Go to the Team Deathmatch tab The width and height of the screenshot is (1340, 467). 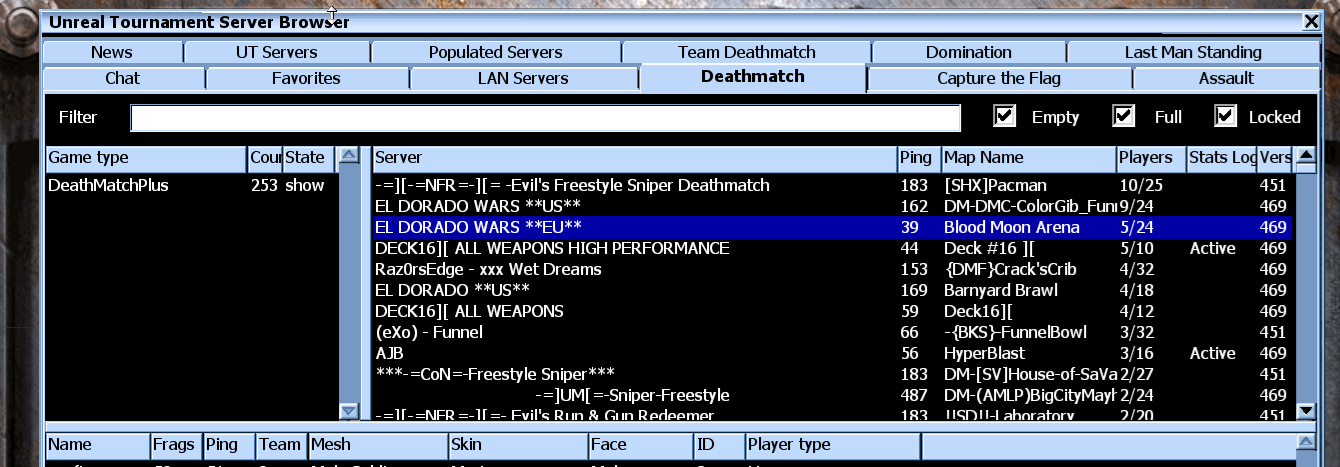coord(746,52)
